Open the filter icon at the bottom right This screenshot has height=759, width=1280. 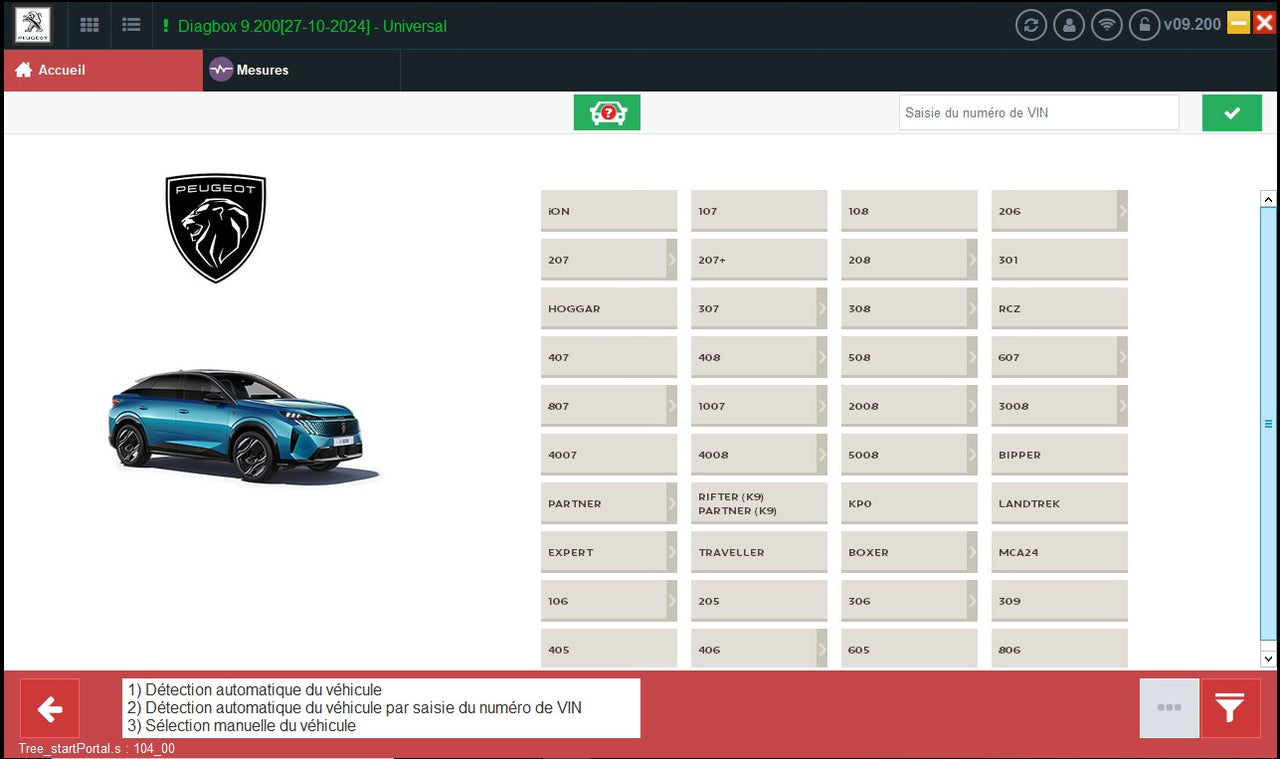[1230, 708]
